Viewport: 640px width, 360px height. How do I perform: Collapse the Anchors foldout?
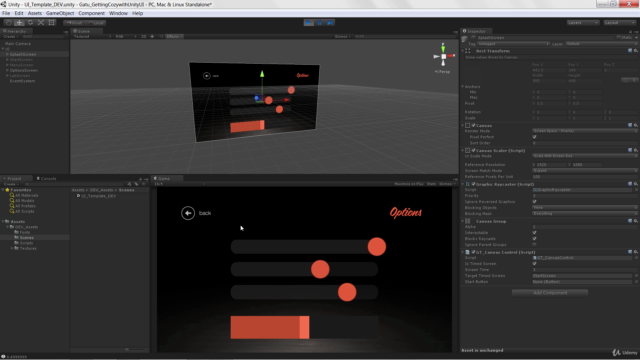(x=463, y=87)
